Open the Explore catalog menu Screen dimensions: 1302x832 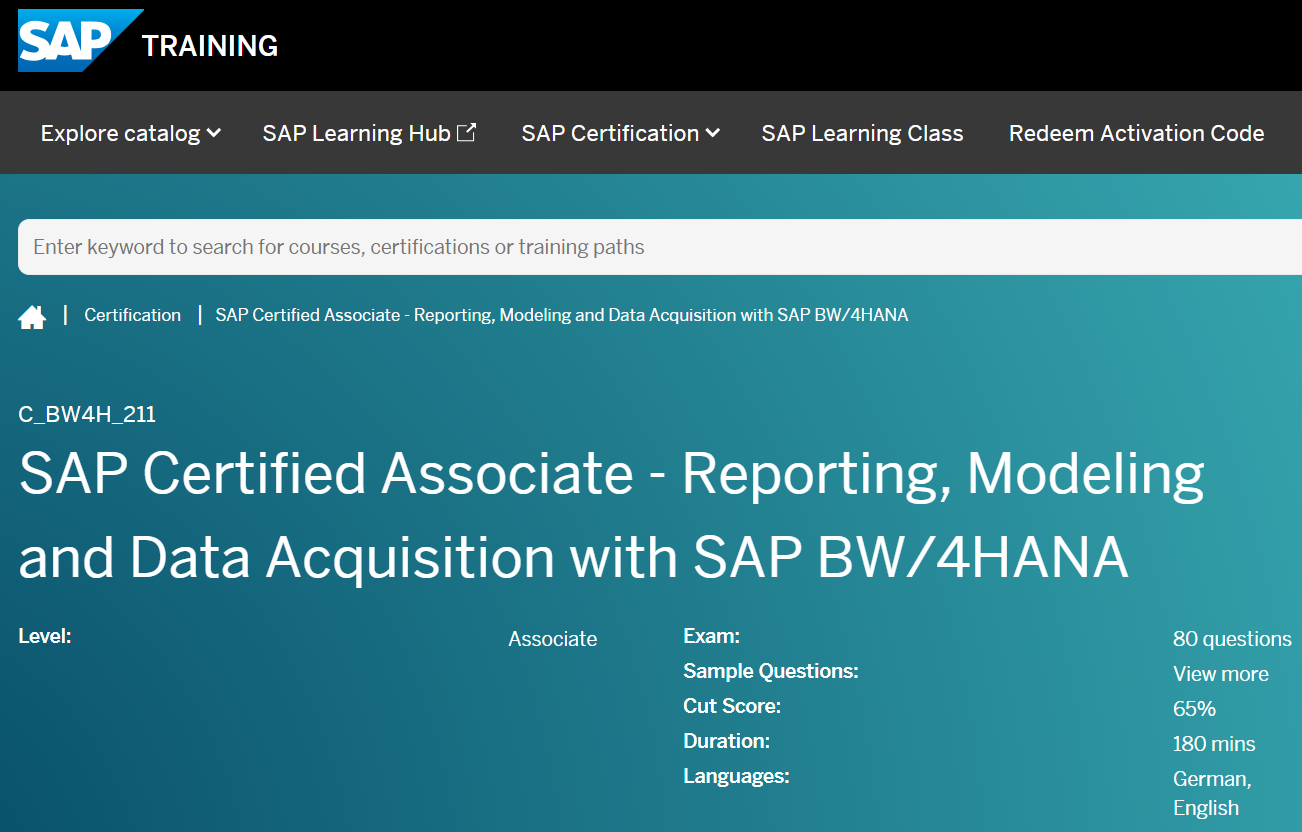coord(131,134)
